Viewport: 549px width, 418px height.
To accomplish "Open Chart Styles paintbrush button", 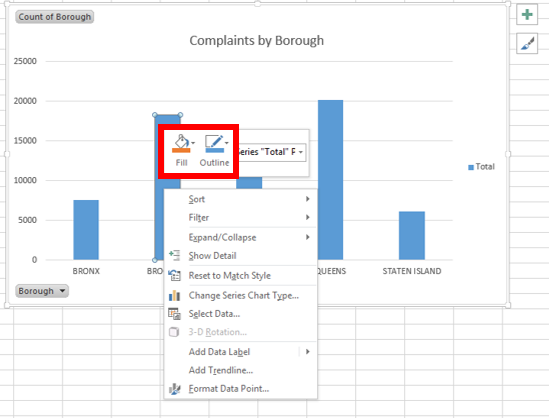I will click(x=527, y=44).
